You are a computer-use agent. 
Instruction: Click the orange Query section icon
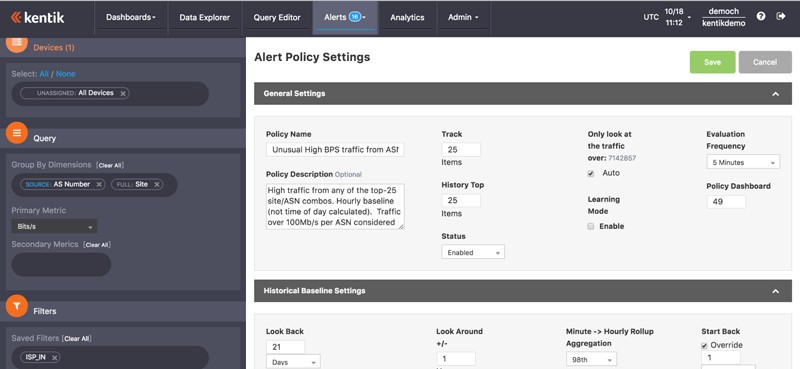(x=17, y=133)
